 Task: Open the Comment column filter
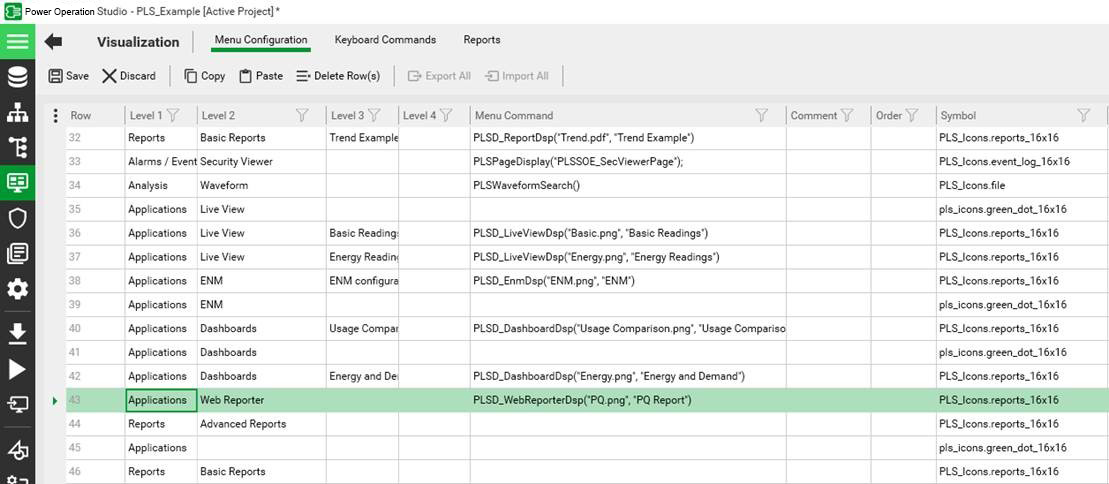pos(847,115)
